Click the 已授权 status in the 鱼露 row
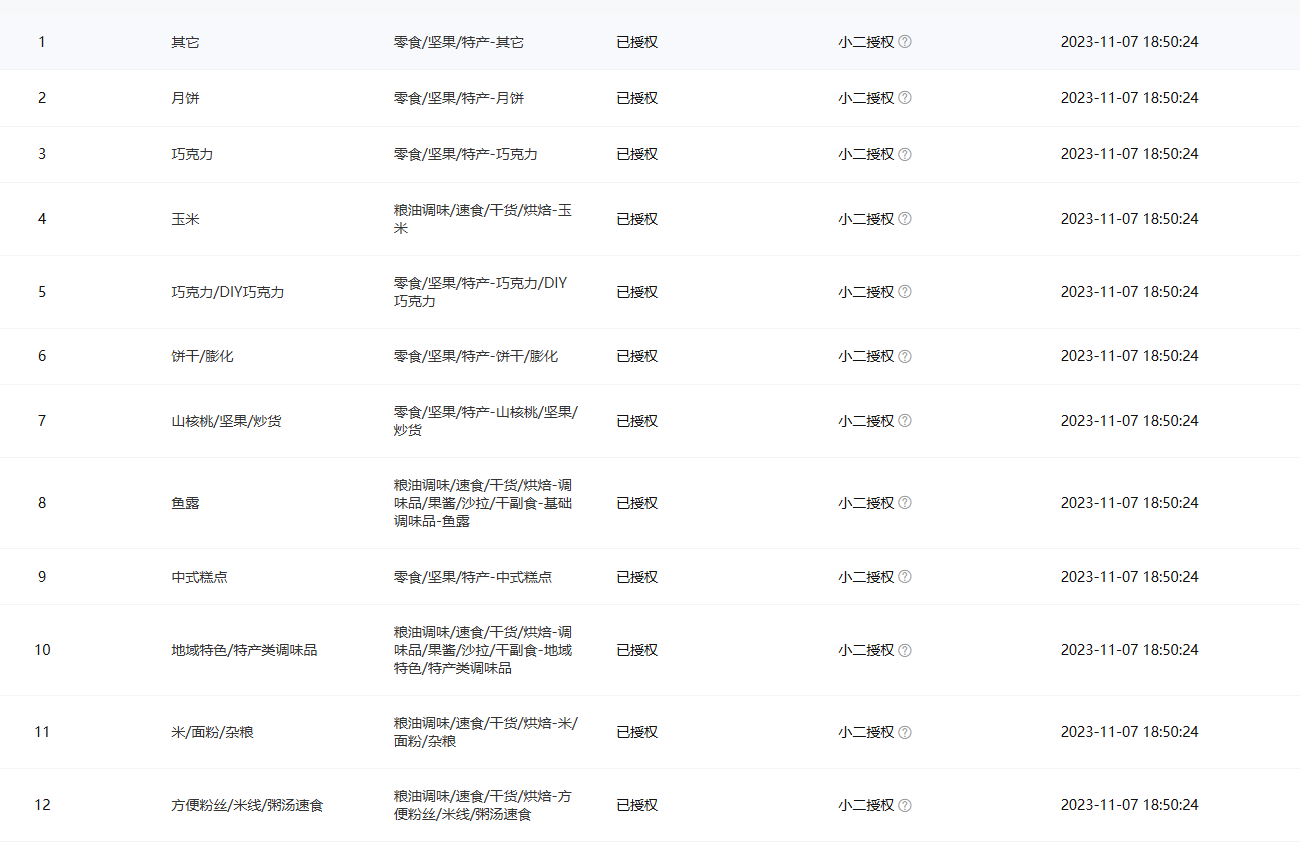The image size is (1300, 845). (x=637, y=503)
